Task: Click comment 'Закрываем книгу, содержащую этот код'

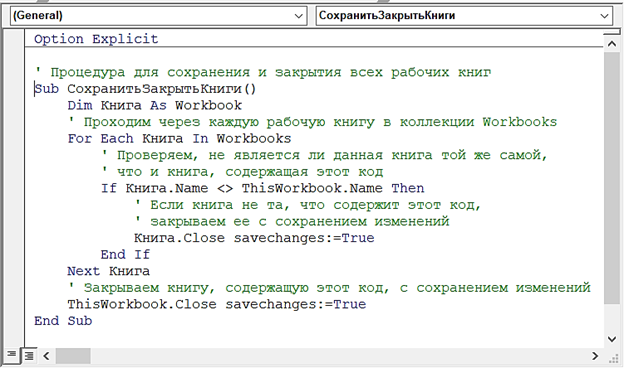Action: (329, 288)
